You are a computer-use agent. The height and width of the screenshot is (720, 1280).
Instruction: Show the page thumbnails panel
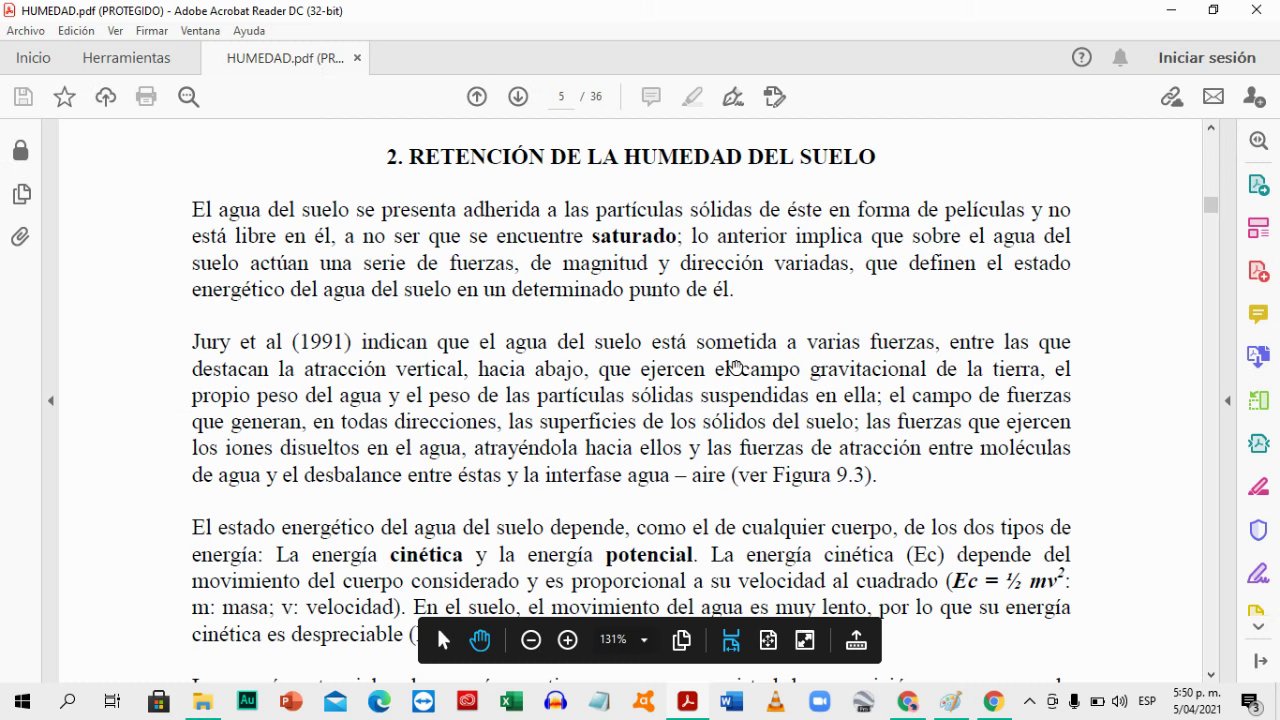point(20,194)
